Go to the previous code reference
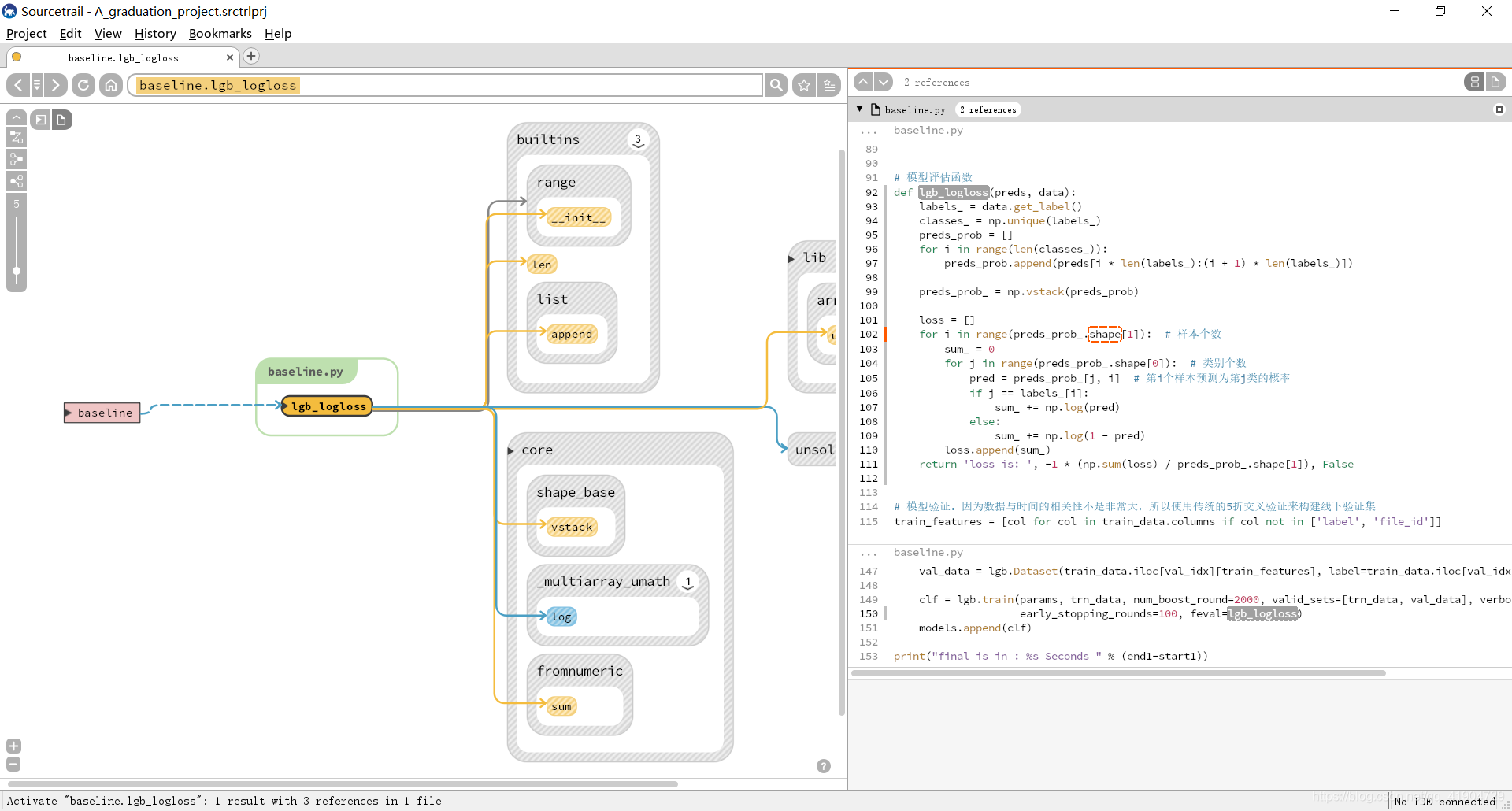Image resolution: width=1512 pixels, height=811 pixels. pyautogui.click(x=863, y=82)
